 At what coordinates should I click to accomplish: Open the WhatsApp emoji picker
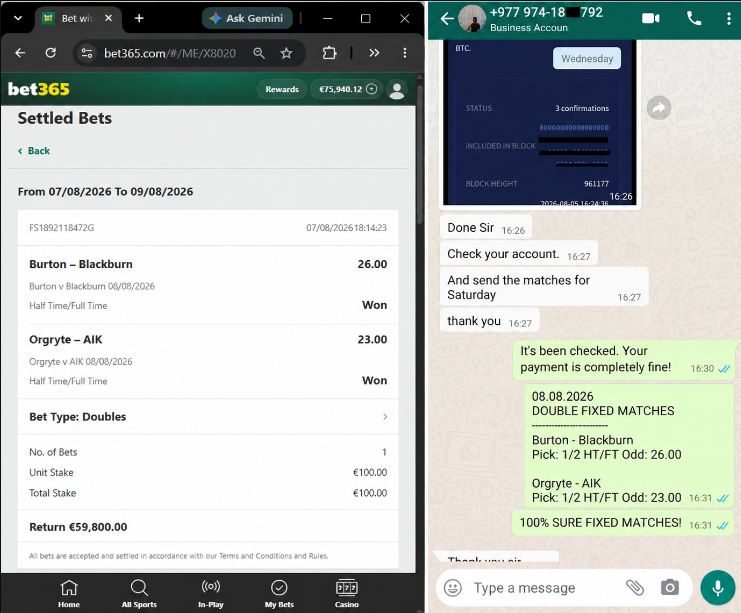[x=452, y=588]
